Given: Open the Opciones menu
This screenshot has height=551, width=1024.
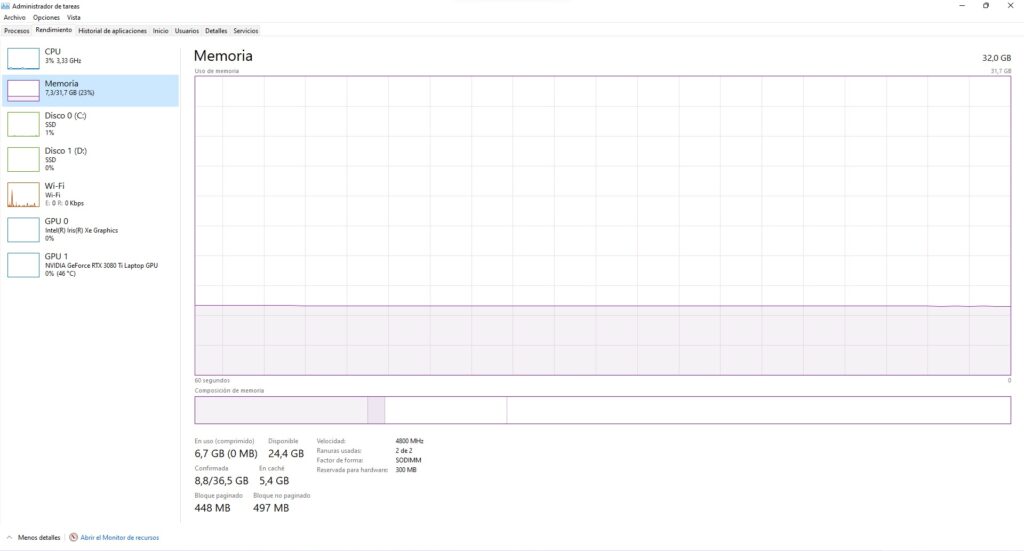Looking at the screenshot, I should (x=46, y=18).
